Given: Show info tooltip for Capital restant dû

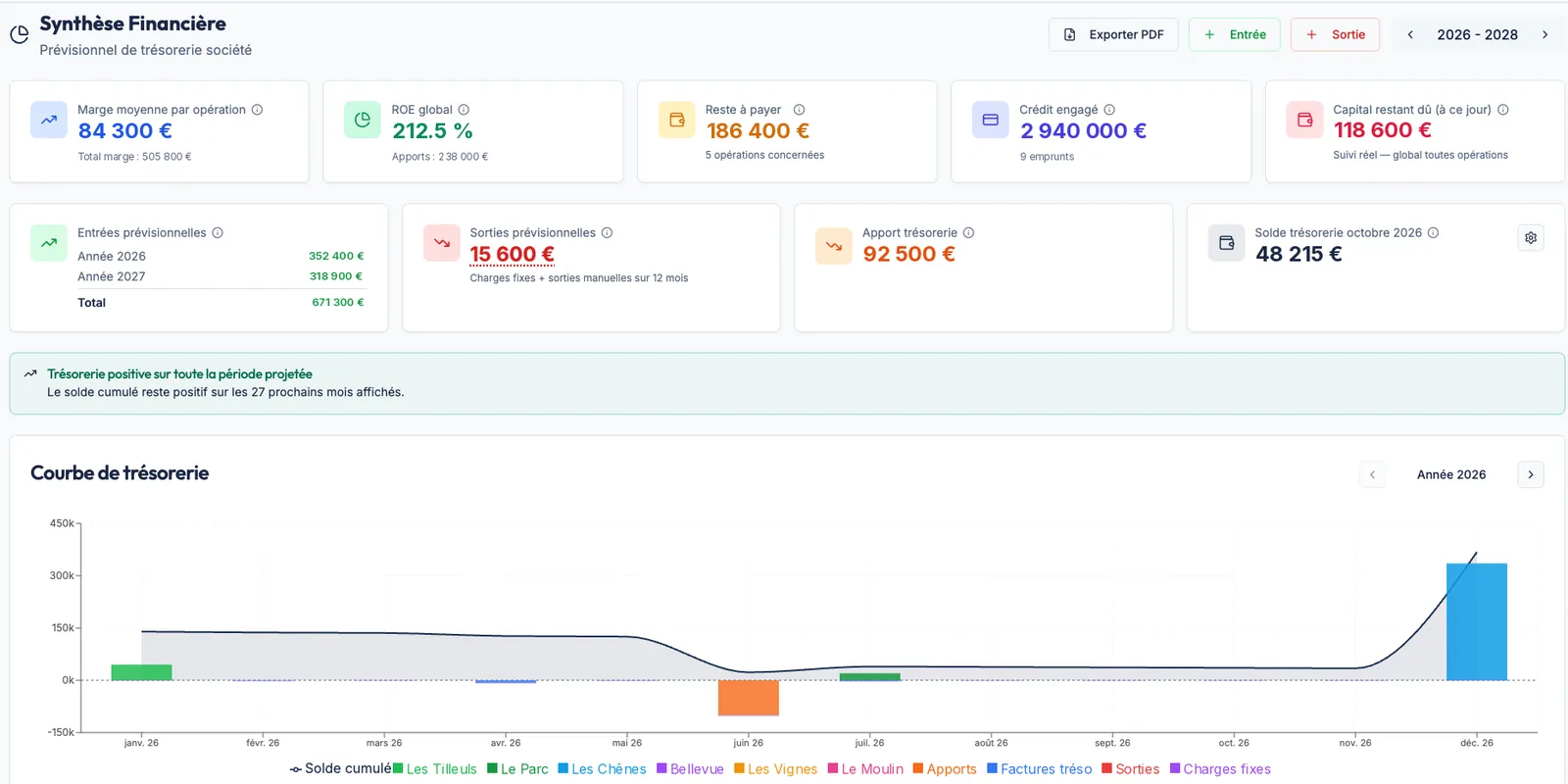Looking at the screenshot, I should pyautogui.click(x=1502, y=110).
